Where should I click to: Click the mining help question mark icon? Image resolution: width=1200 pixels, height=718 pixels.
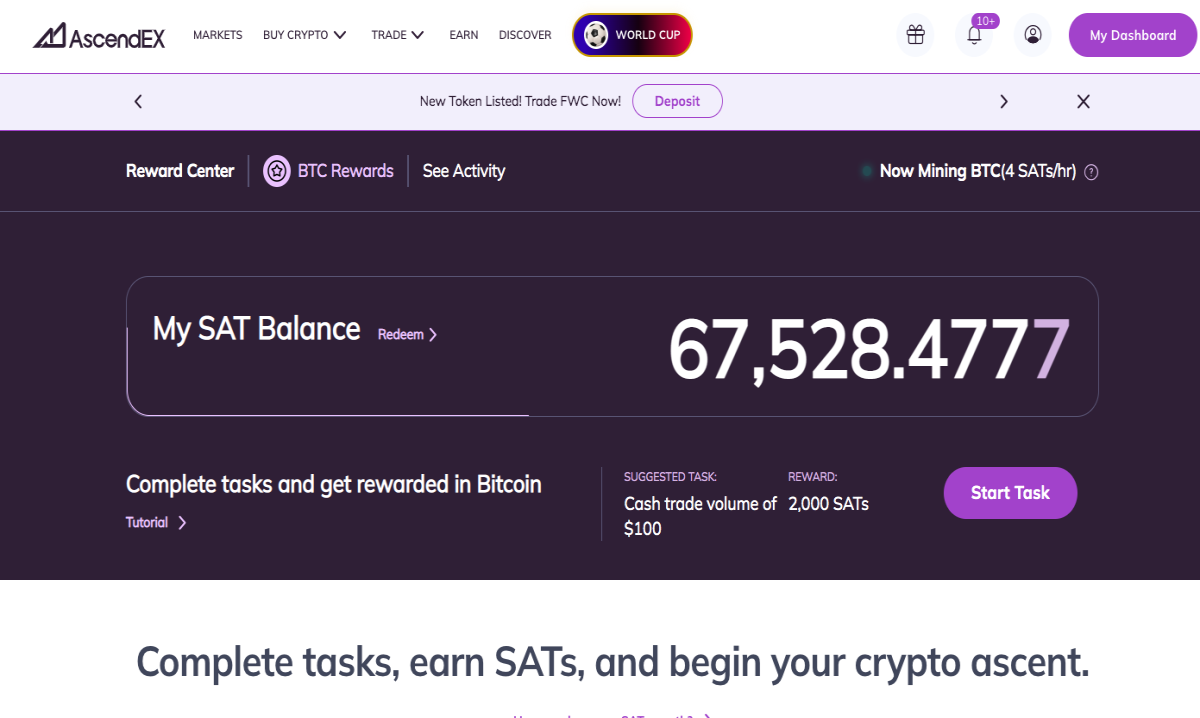point(1091,172)
